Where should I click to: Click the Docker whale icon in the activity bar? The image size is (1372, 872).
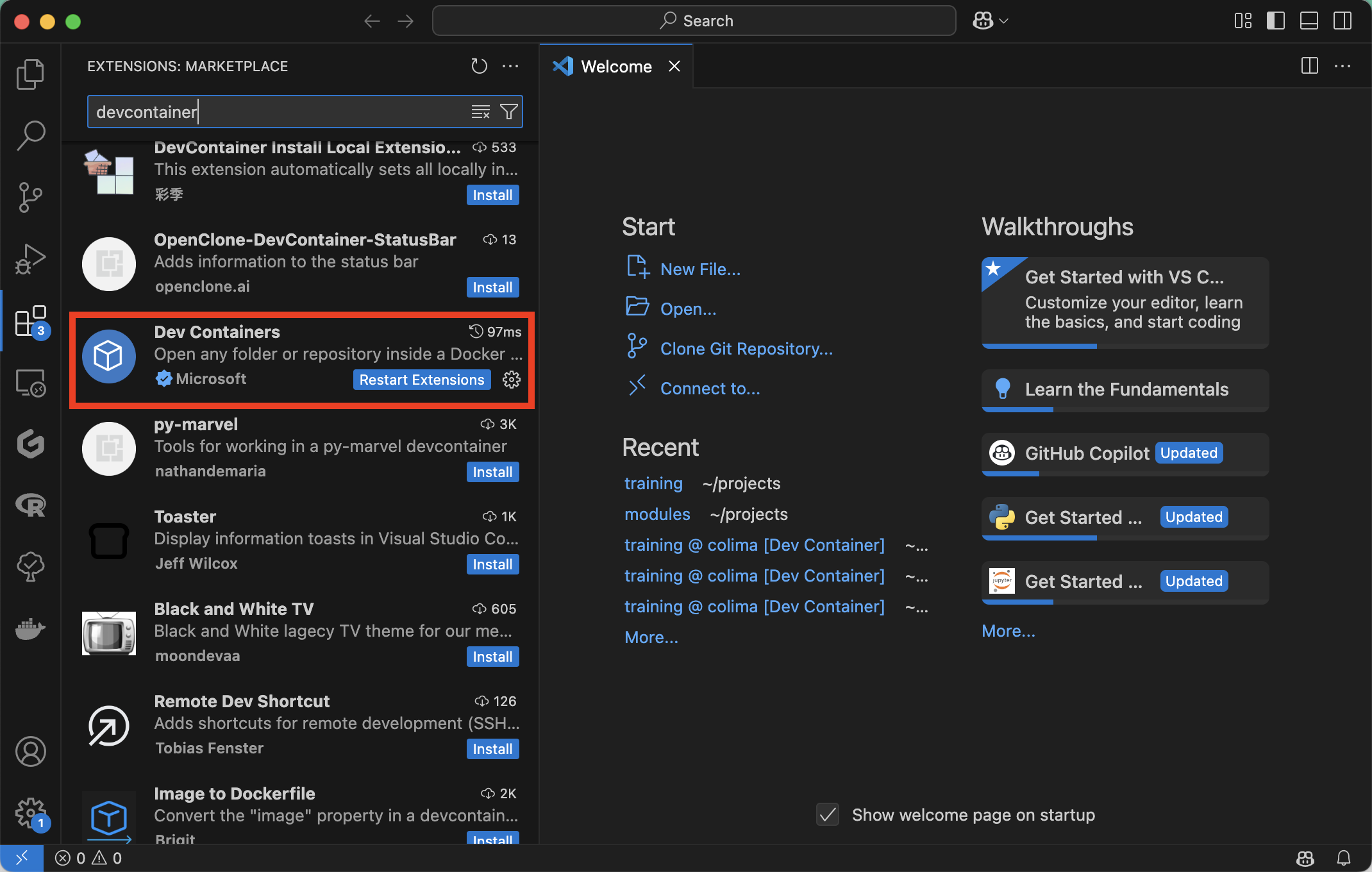tap(30, 629)
